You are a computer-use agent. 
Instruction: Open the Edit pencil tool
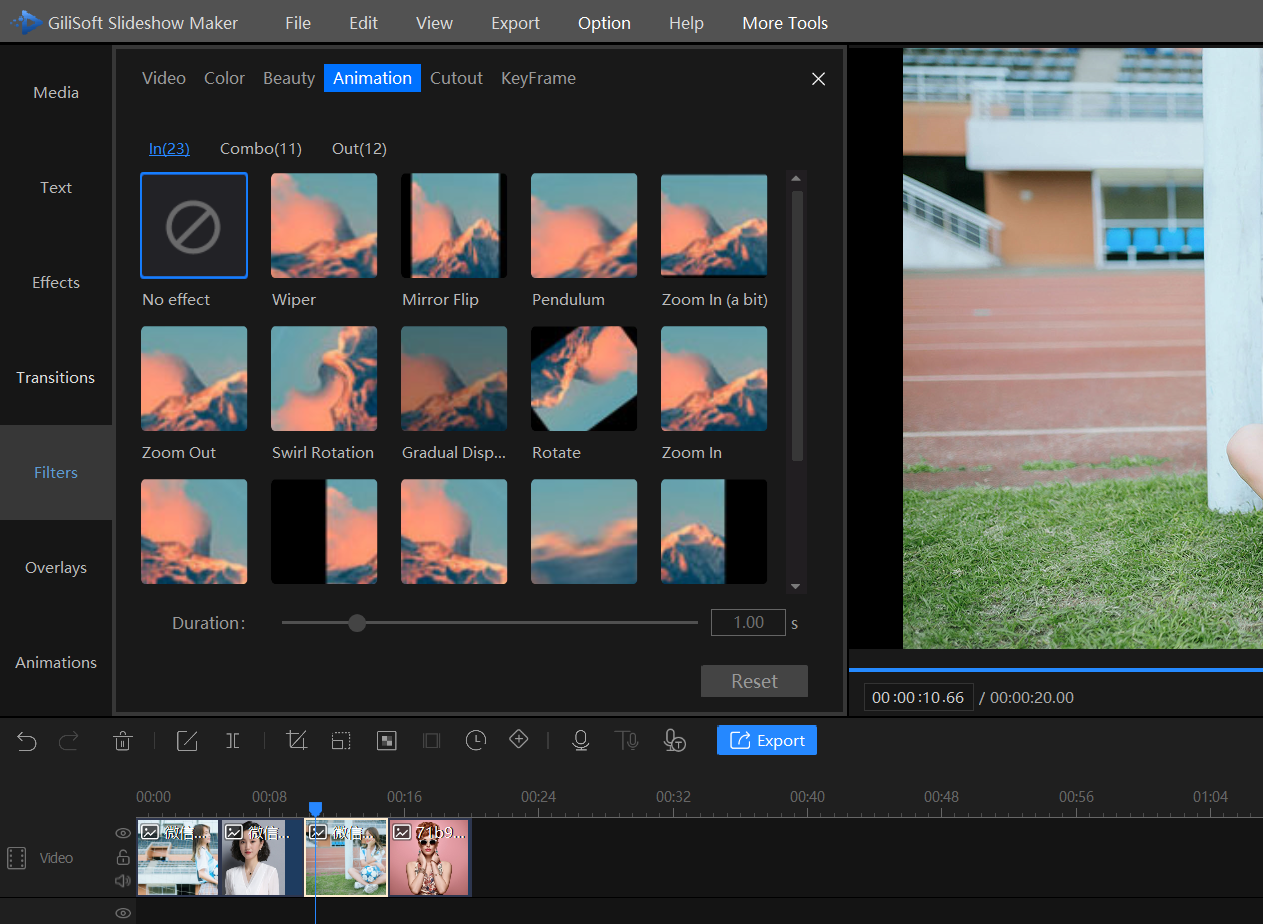pos(187,741)
